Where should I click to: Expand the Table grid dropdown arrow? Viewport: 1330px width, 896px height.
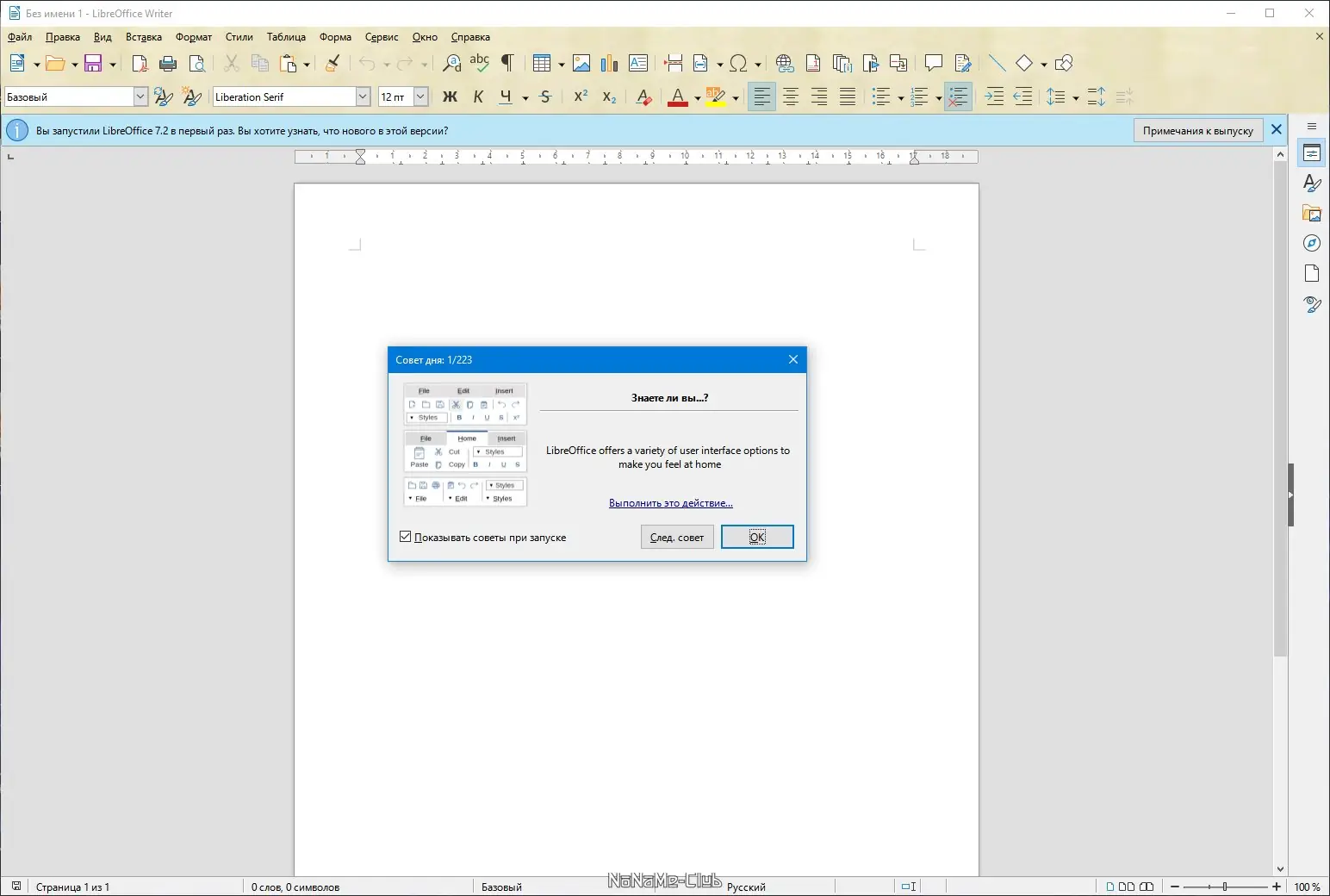pos(562,64)
